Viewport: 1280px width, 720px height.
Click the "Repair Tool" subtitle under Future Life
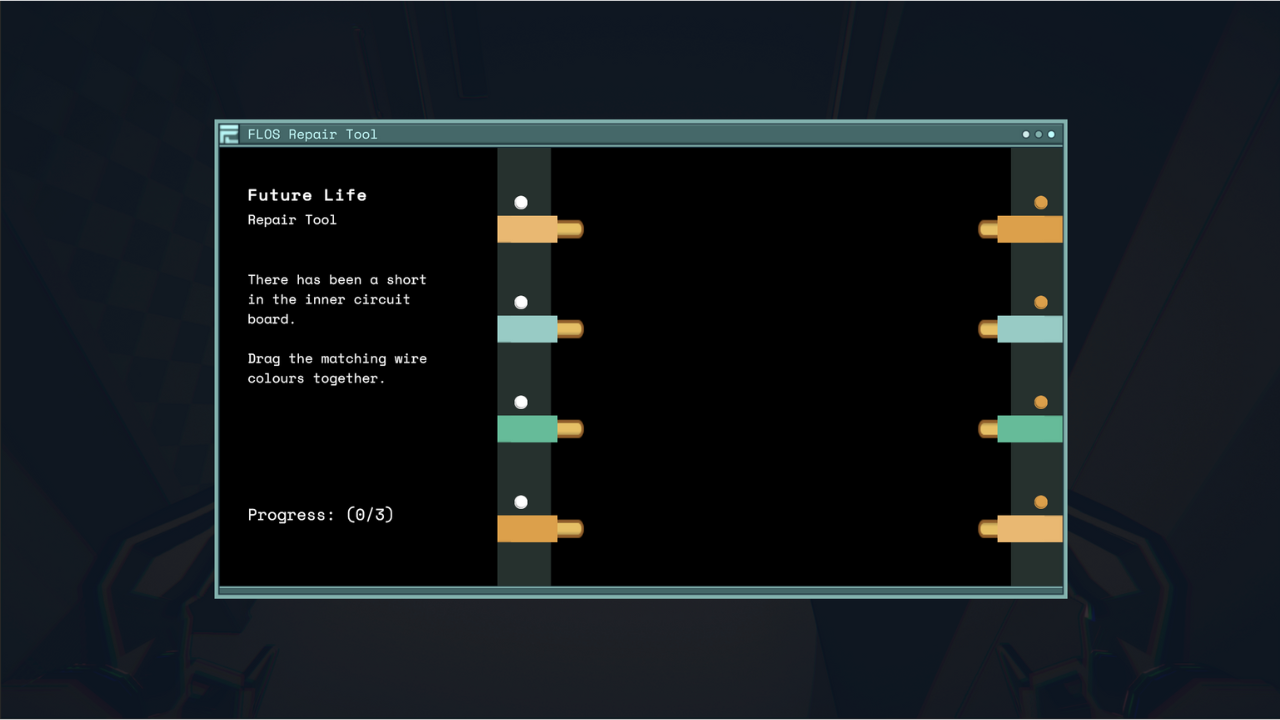pyautogui.click(x=292, y=220)
